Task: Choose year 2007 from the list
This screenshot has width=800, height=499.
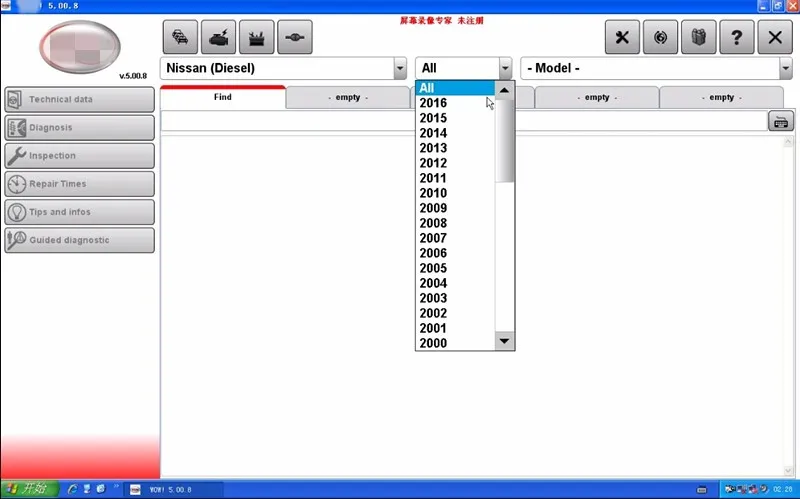Action: [455, 238]
